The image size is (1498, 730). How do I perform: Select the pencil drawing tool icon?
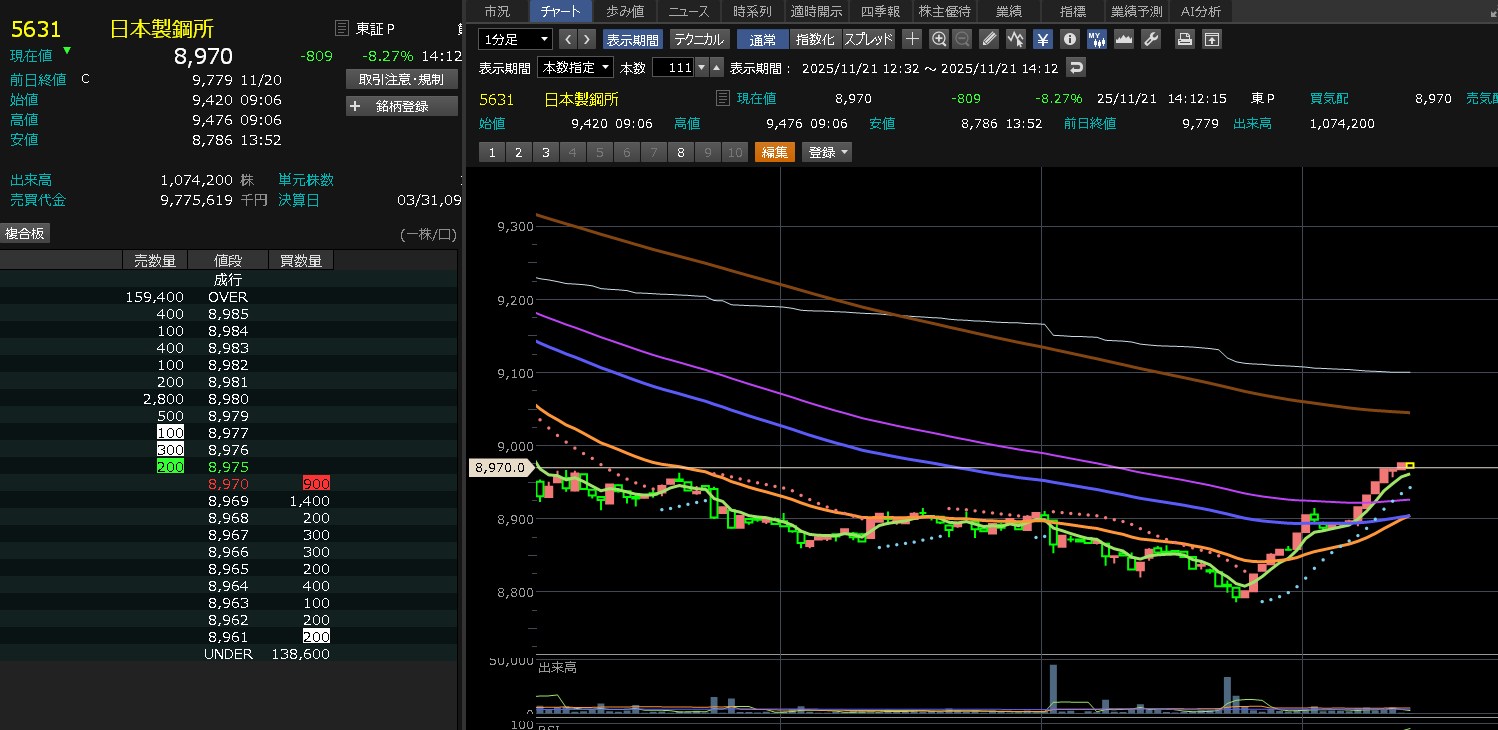tap(989, 39)
